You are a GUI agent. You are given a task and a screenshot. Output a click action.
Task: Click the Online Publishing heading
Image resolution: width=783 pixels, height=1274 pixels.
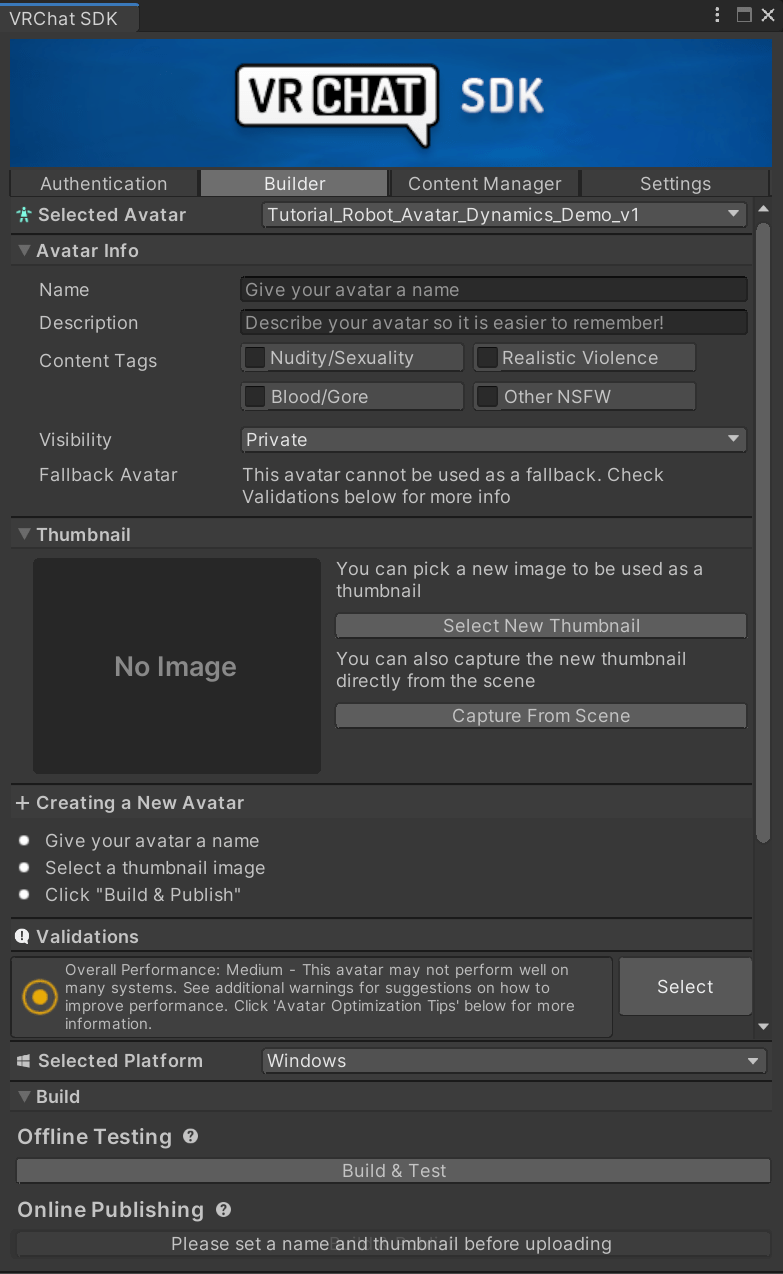coord(111,1210)
